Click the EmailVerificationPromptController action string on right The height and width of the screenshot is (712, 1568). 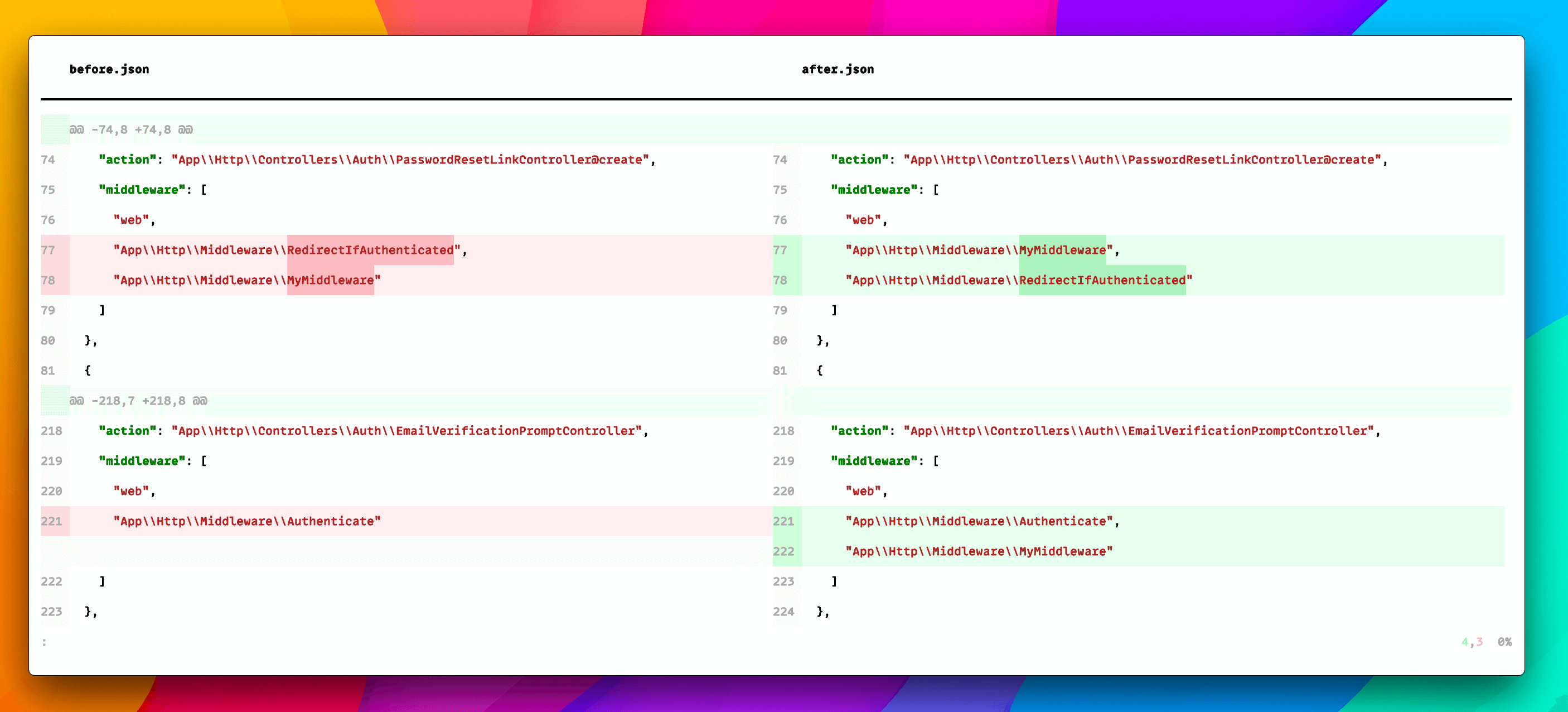tap(1138, 431)
